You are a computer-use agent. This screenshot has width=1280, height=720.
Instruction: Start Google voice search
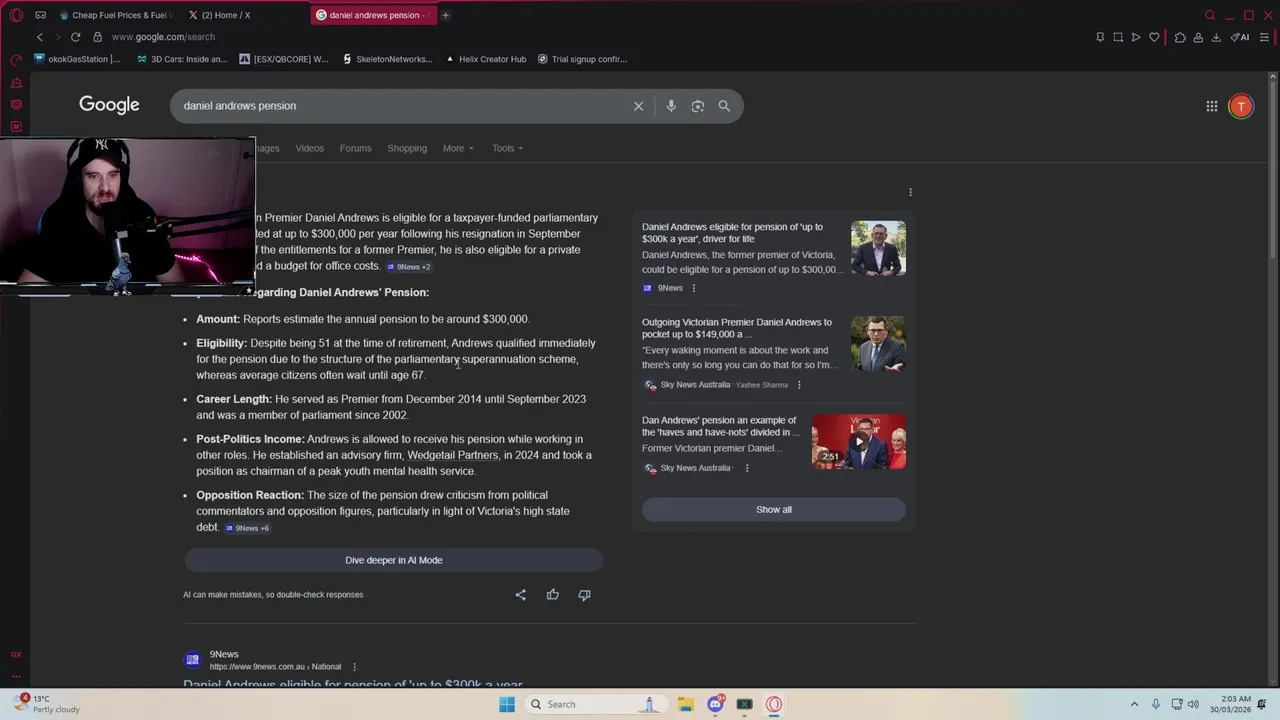pyautogui.click(x=671, y=106)
